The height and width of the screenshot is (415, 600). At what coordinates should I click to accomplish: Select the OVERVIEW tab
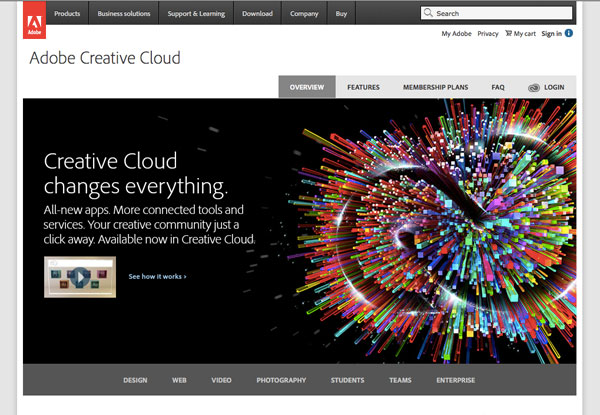307,87
